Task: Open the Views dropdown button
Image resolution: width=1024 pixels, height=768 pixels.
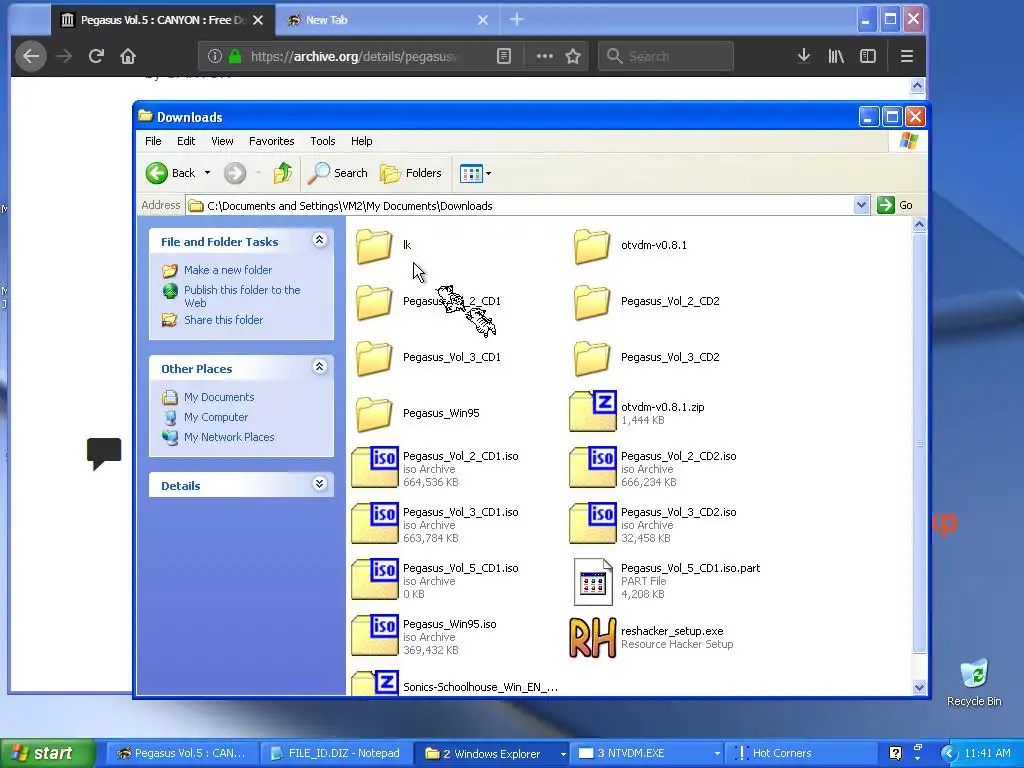Action: tap(475, 173)
